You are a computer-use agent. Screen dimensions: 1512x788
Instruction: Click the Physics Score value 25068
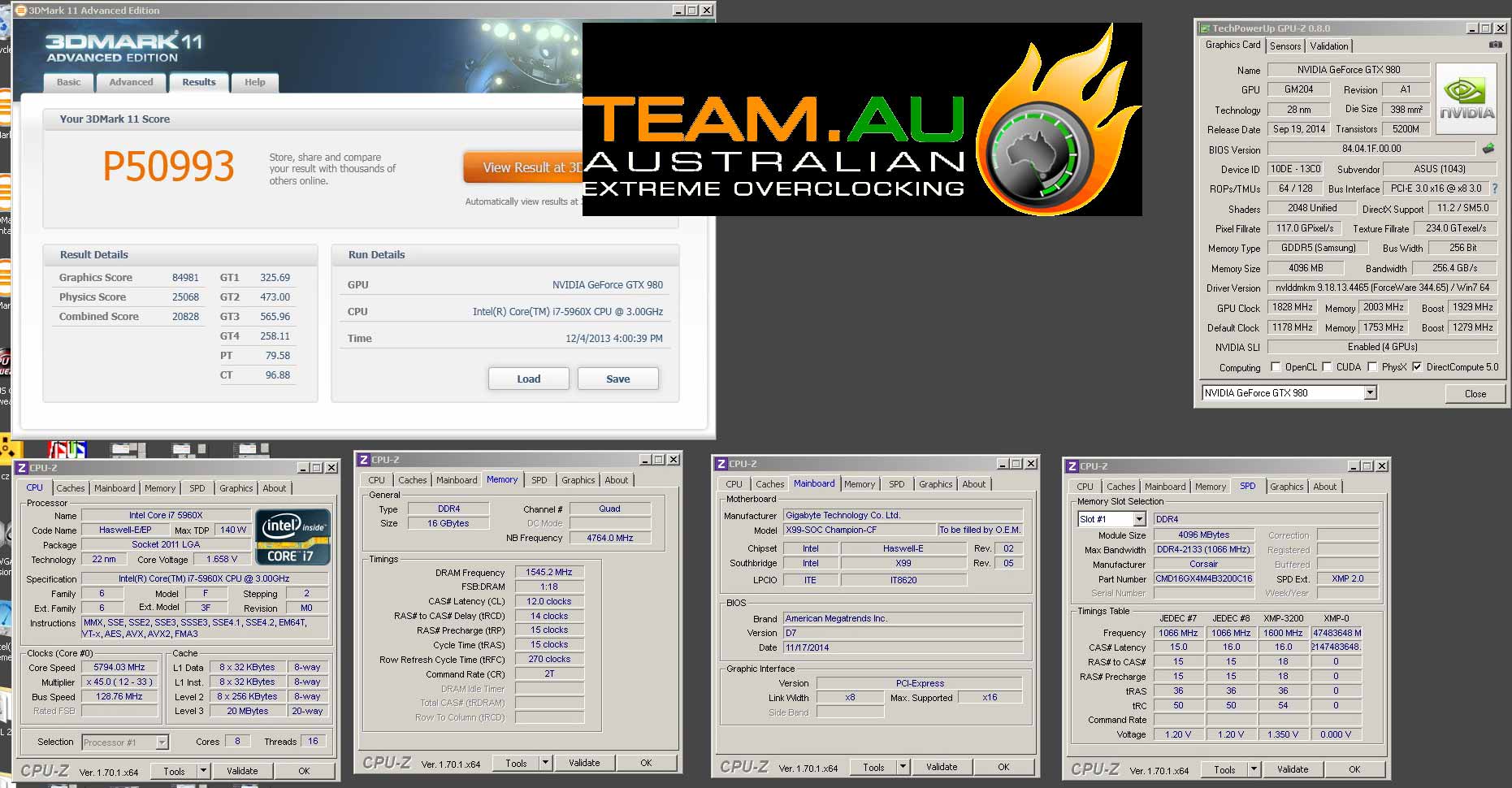tap(185, 297)
